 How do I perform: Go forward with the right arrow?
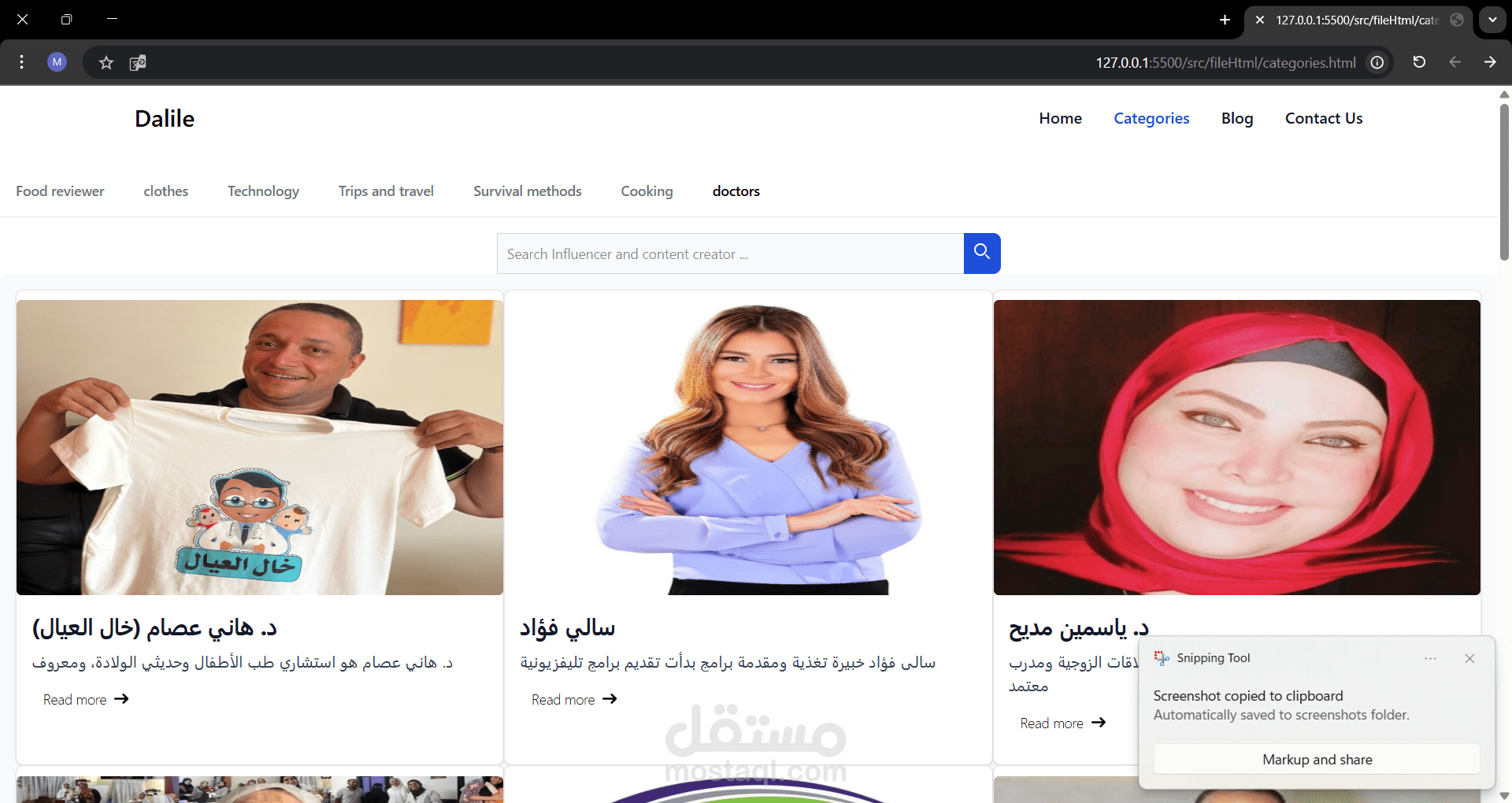point(1490,62)
